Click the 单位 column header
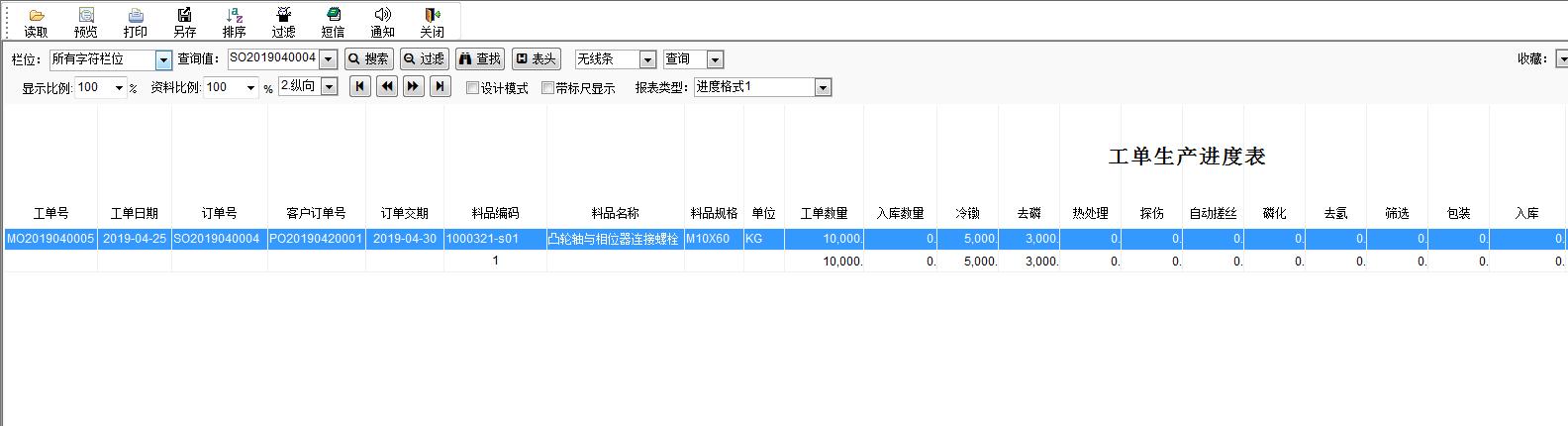Image resolution: width=1568 pixels, height=426 pixels. pyautogui.click(x=764, y=213)
